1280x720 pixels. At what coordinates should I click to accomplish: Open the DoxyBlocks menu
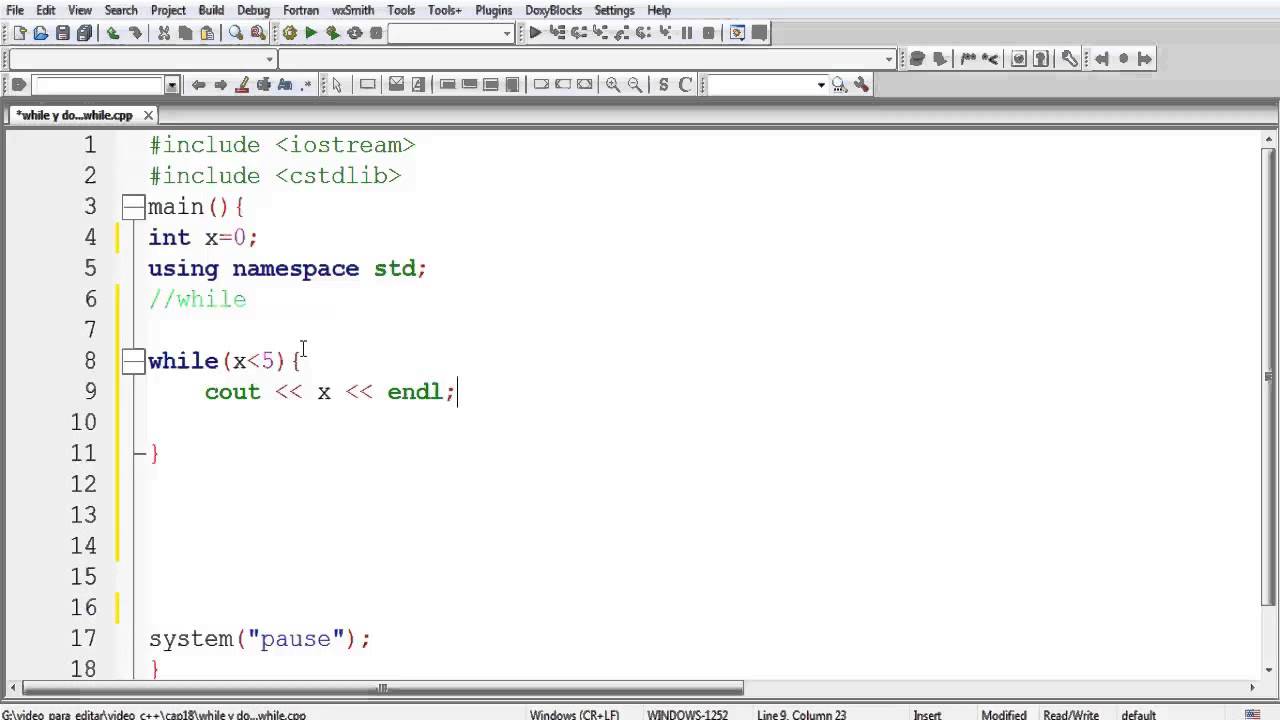[x=553, y=10]
